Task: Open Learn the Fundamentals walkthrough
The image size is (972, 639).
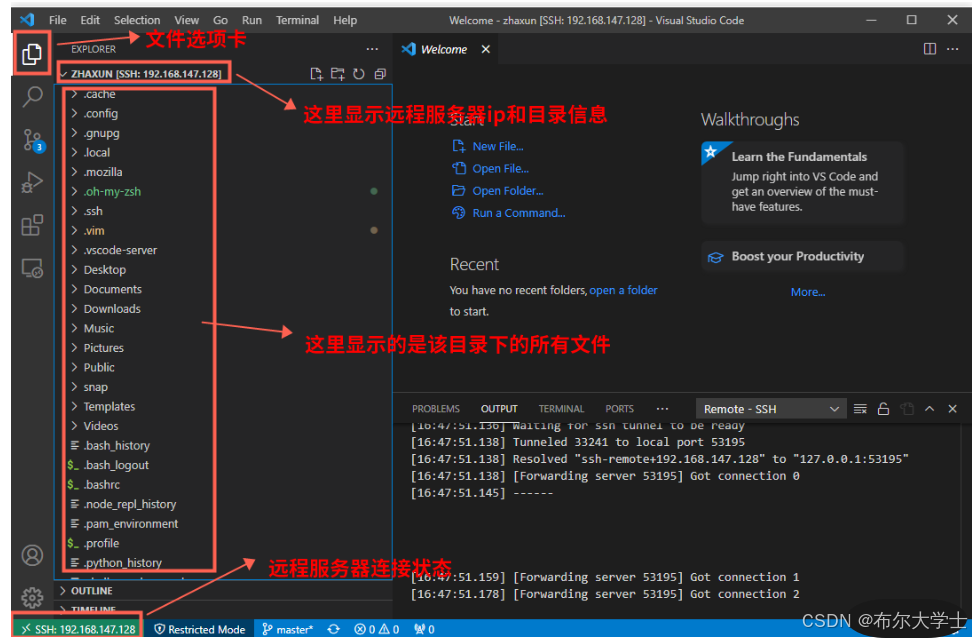Action: click(803, 182)
